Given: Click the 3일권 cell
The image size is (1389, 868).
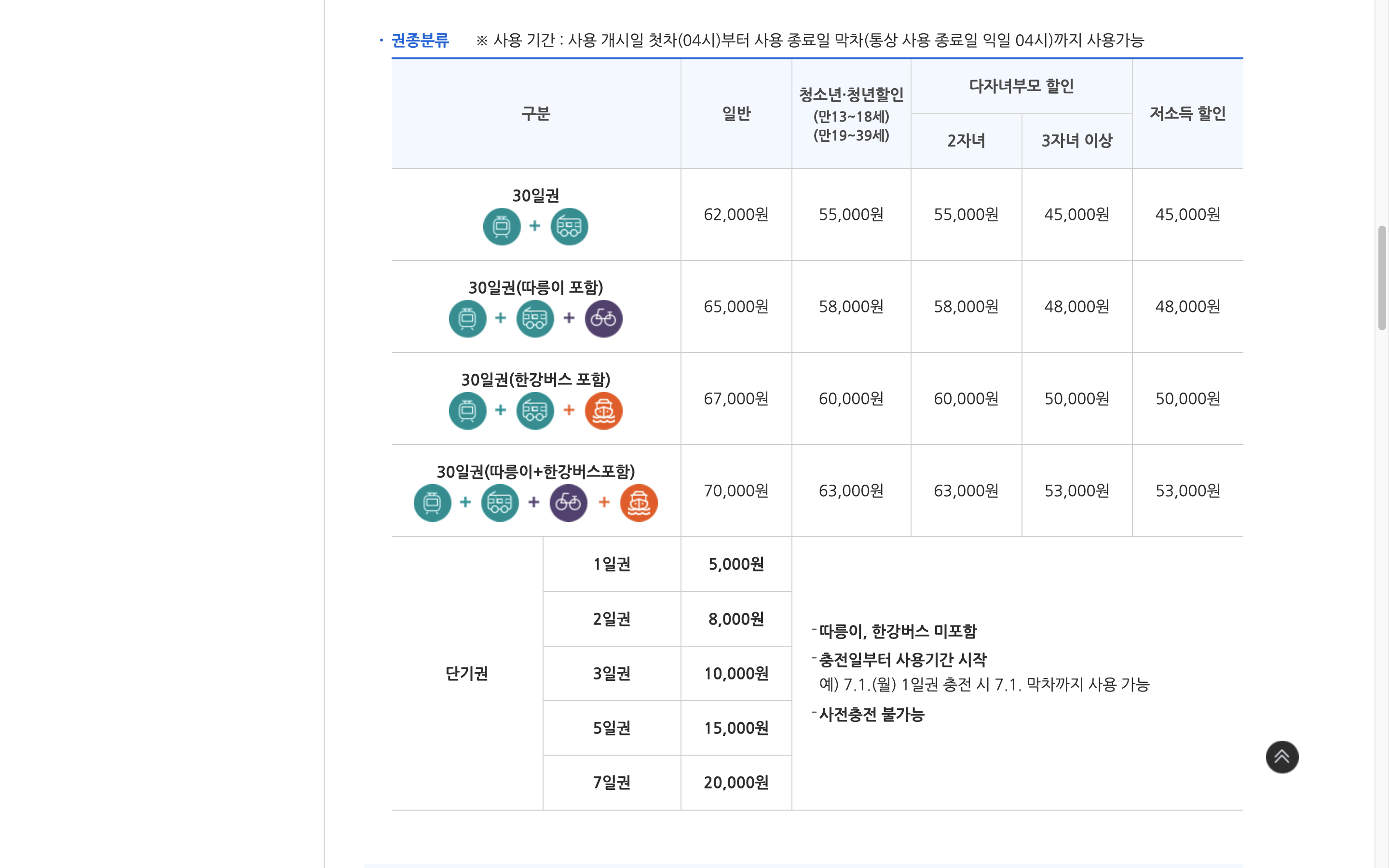Looking at the screenshot, I should (612, 673).
